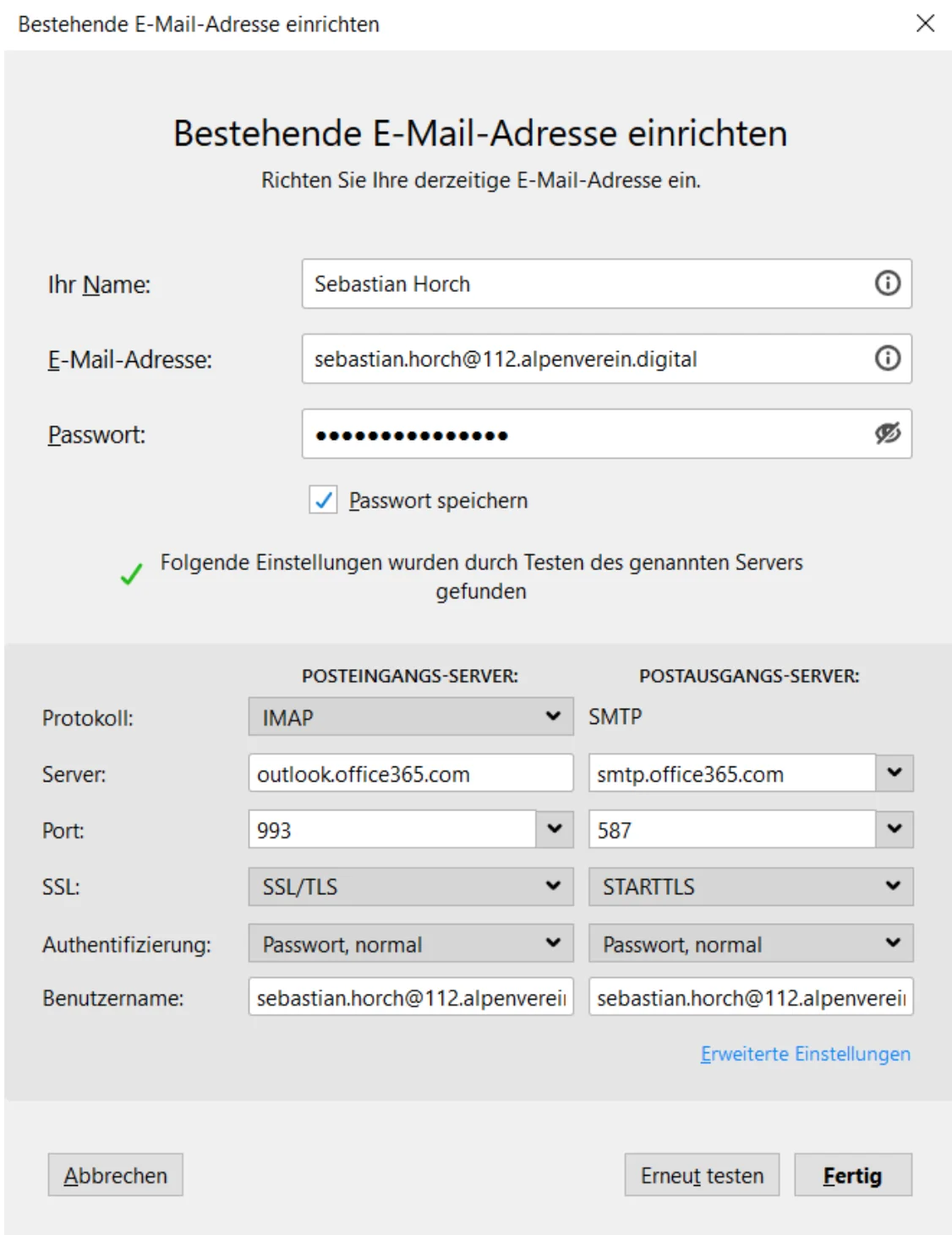Open the STARTTLS outgoing security dropdown
The image size is (952, 1235).
(x=751, y=886)
